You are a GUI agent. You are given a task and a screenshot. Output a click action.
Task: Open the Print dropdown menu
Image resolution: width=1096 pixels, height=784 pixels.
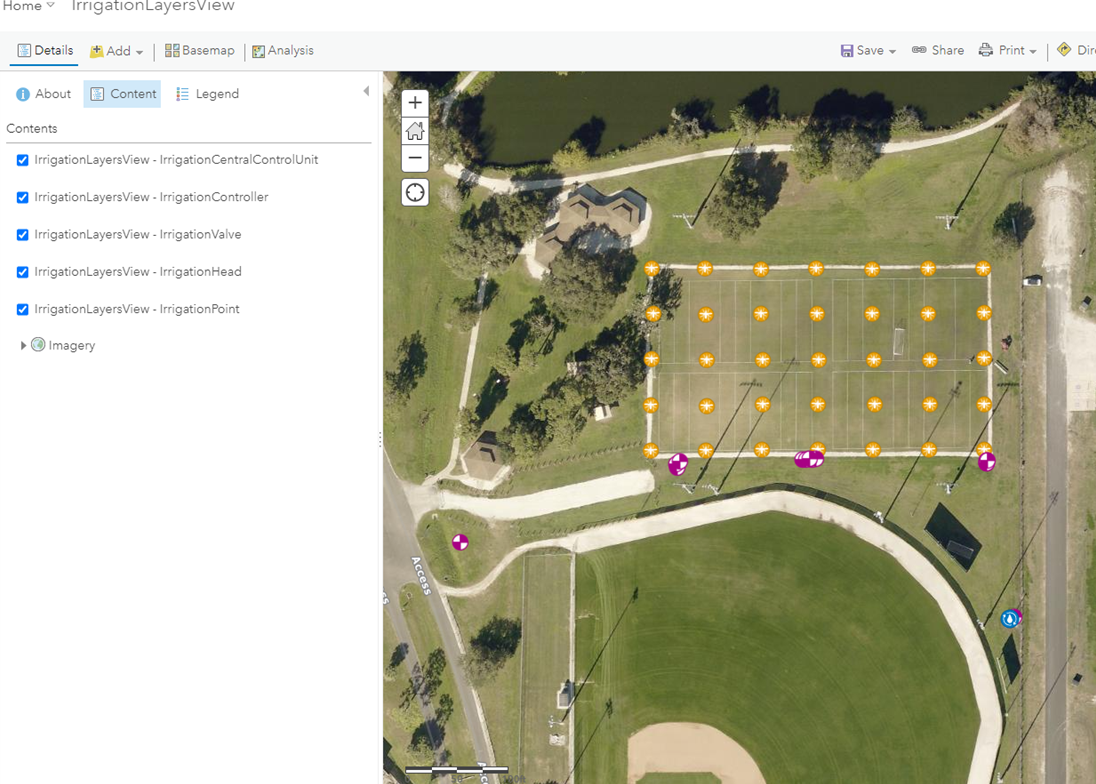point(1007,49)
